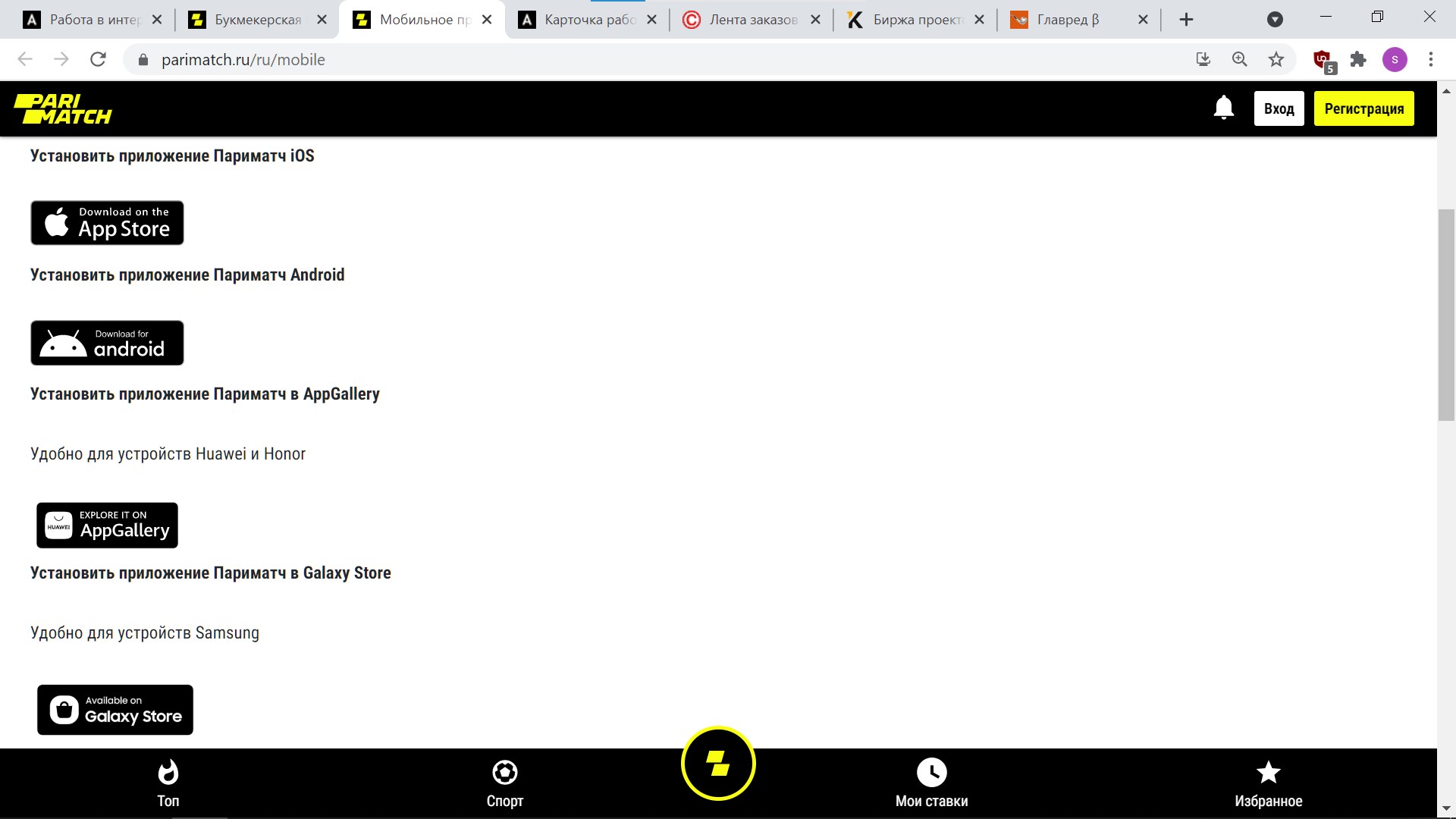Select the heading mentioning Galaxy Store
The width and height of the screenshot is (1456, 819).
tap(211, 573)
